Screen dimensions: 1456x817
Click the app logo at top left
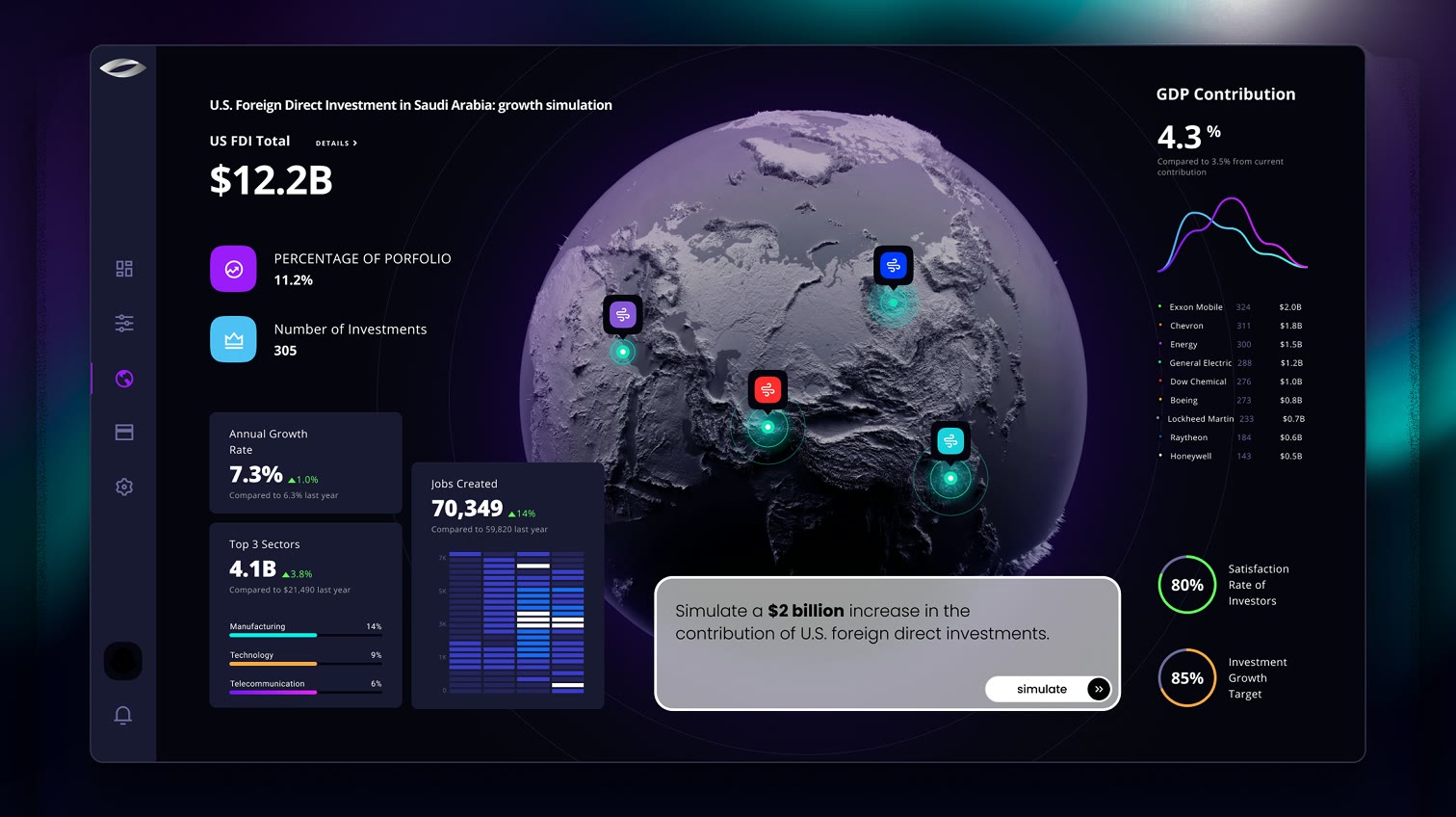click(123, 68)
